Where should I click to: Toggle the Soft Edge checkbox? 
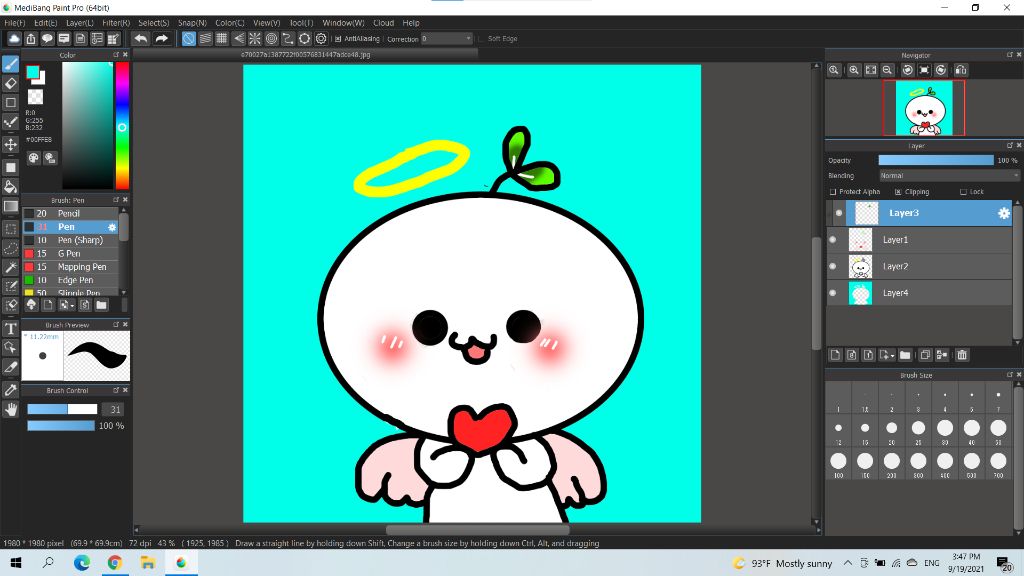click(481, 39)
